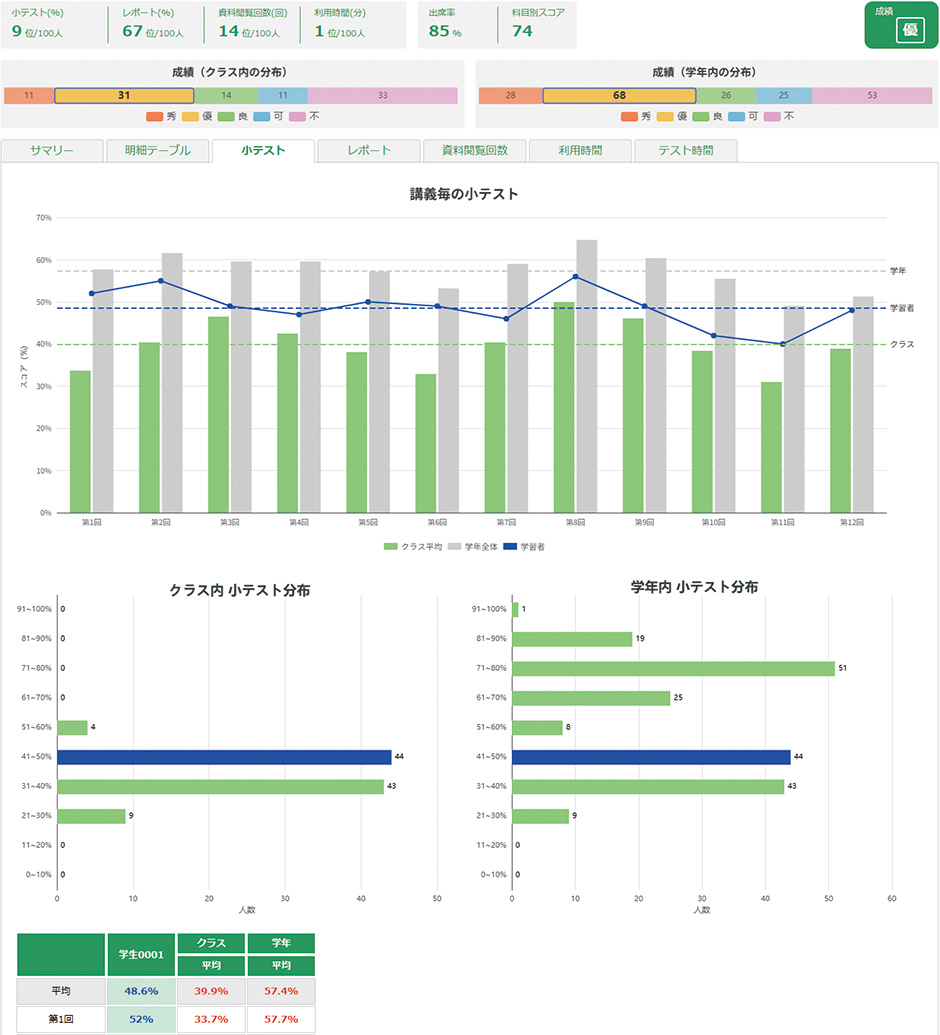This screenshot has width=940, height=1035.
Task: Switch to the 利用時間 tab
Action: (x=580, y=151)
